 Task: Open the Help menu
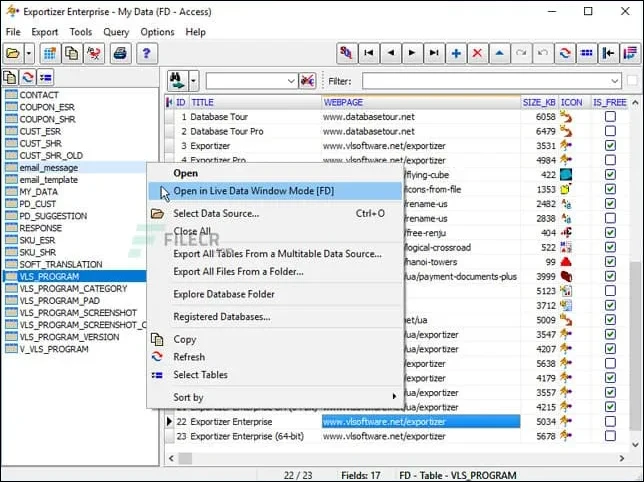coord(196,32)
